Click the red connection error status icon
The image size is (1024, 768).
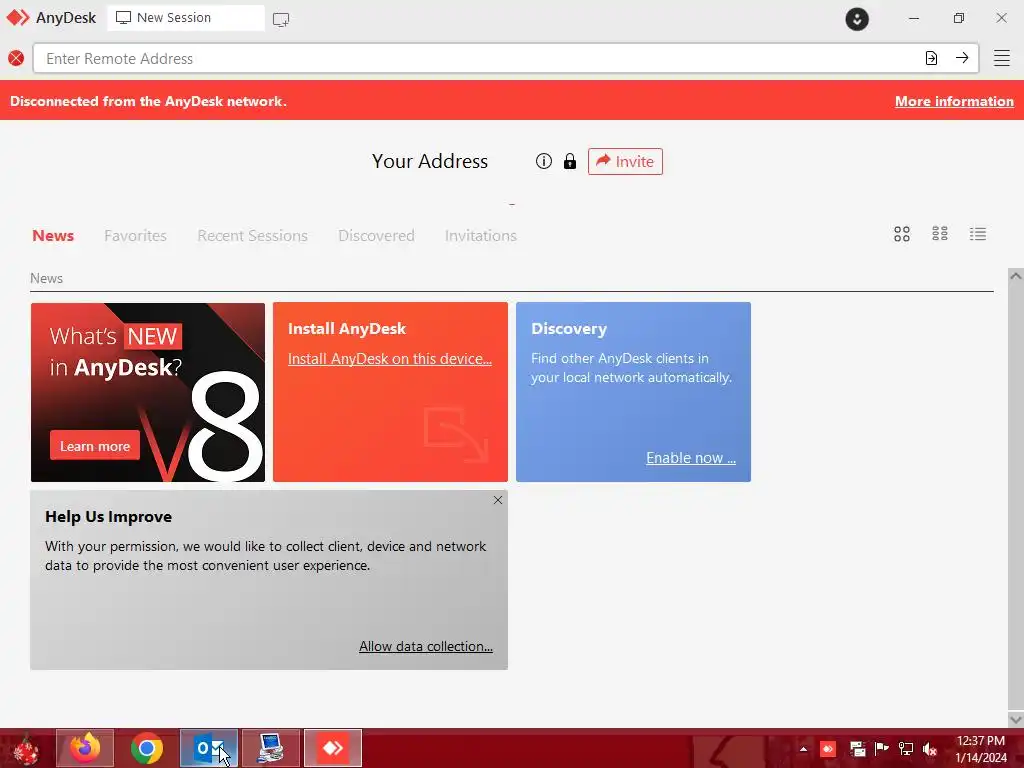pyautogui.click(x=16, y=58)
